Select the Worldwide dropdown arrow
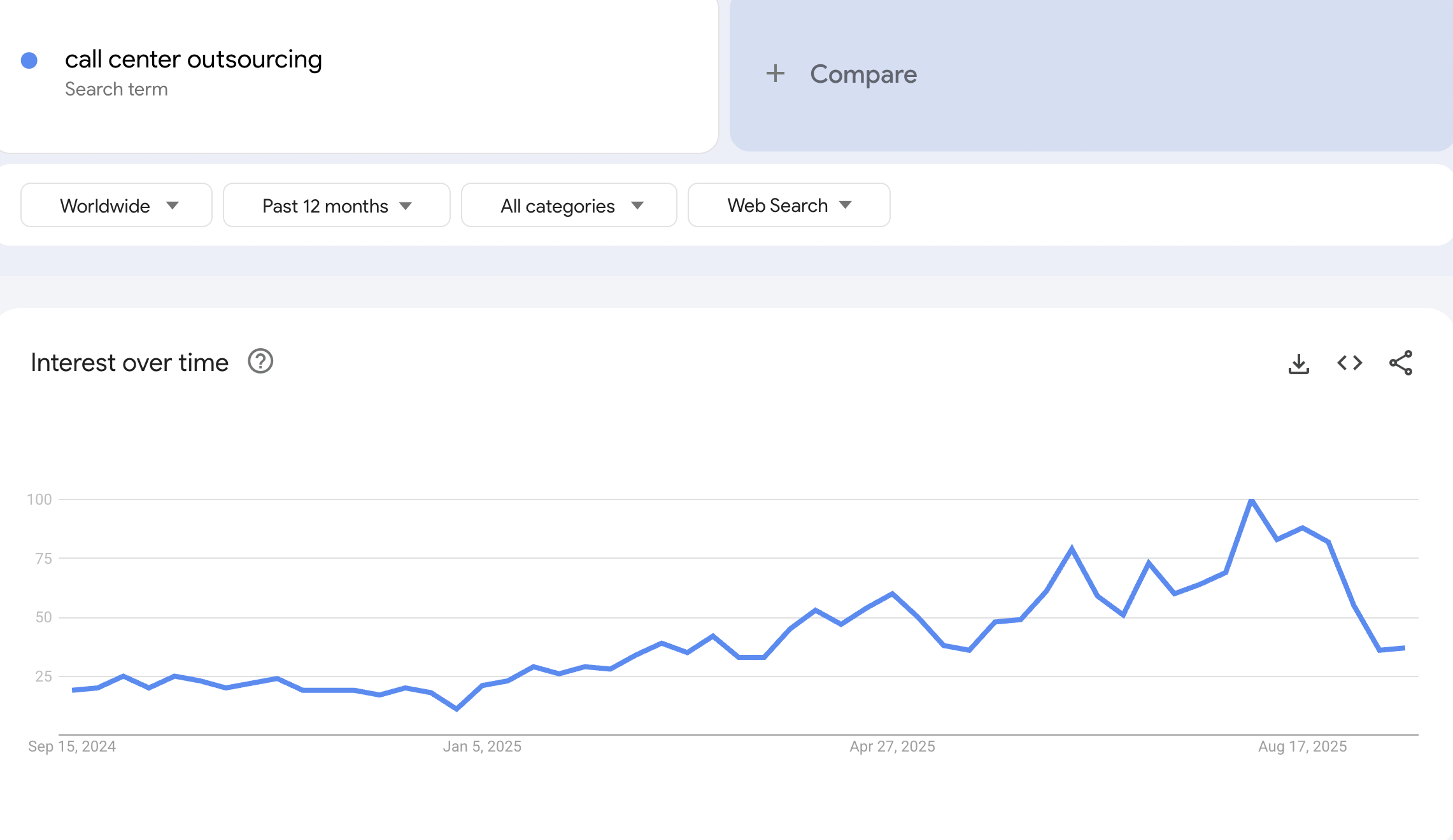Image resolution: width=1453 pixels, height=840 pixels. click(x=173, y=206)
